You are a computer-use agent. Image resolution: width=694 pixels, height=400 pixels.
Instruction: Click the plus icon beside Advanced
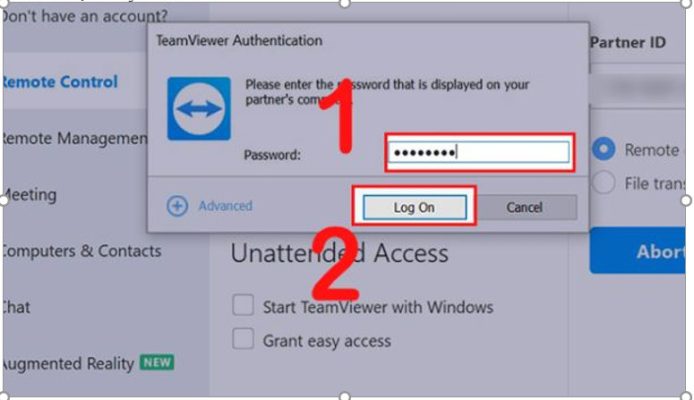coord(177,206)
